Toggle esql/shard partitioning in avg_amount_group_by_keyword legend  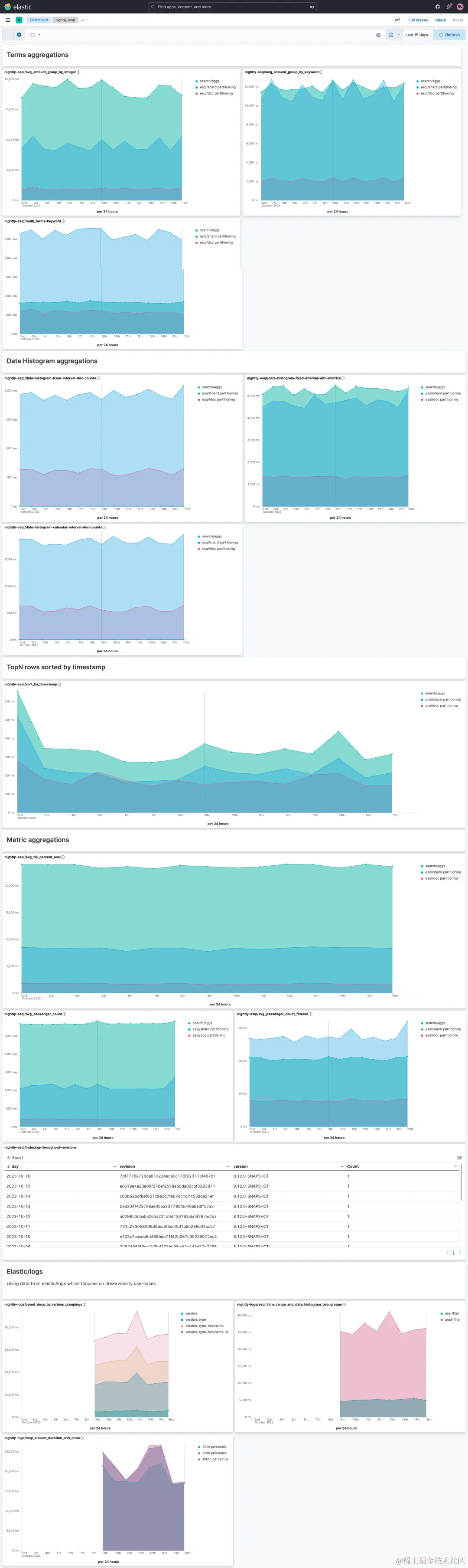tap(439, 87)
